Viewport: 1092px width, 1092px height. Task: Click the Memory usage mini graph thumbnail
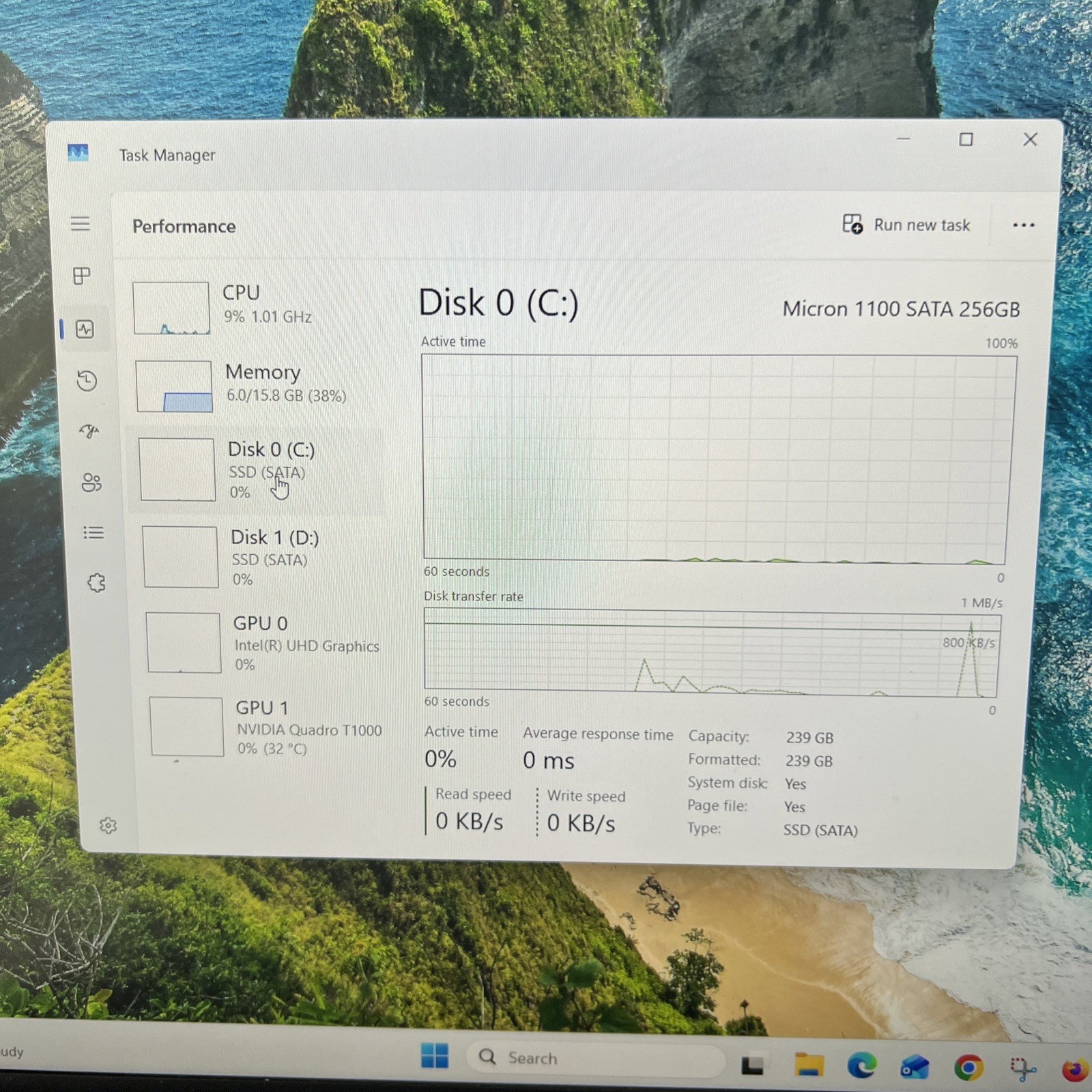pyautogui.click(x=174, y=386)
